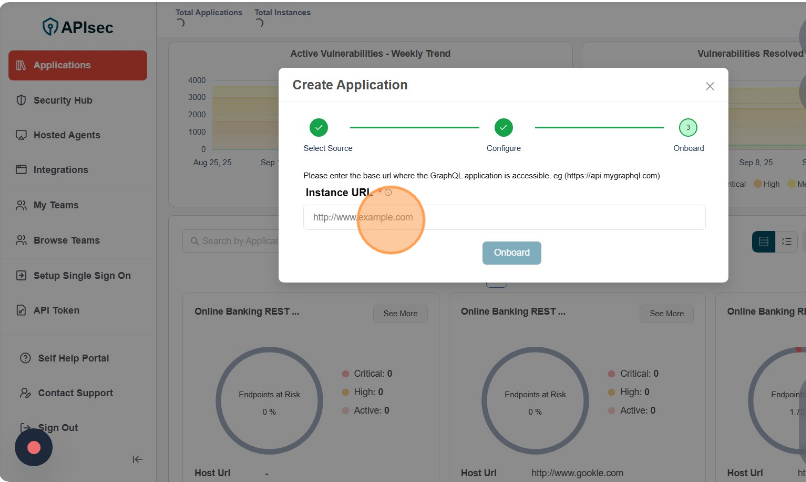Click the red record button

pos(33,447)
